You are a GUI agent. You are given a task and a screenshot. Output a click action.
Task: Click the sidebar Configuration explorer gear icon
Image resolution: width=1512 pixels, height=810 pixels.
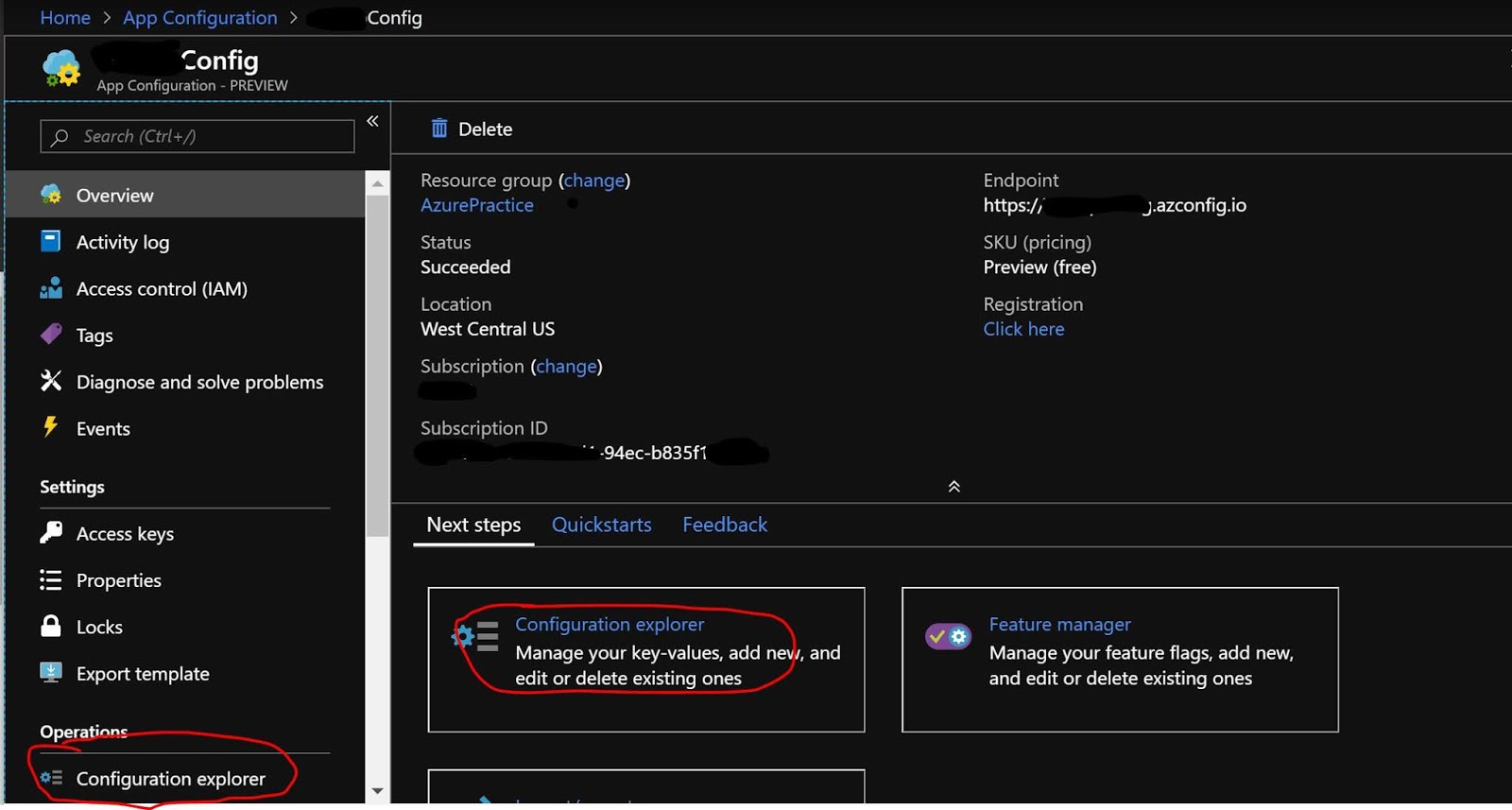[x=51, y=778]
